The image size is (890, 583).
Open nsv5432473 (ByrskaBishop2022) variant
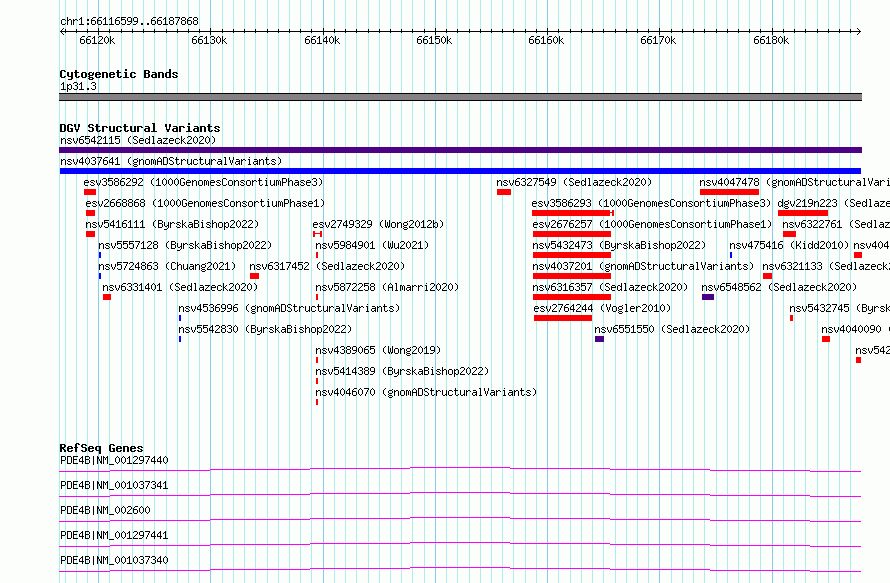point(619,245)
